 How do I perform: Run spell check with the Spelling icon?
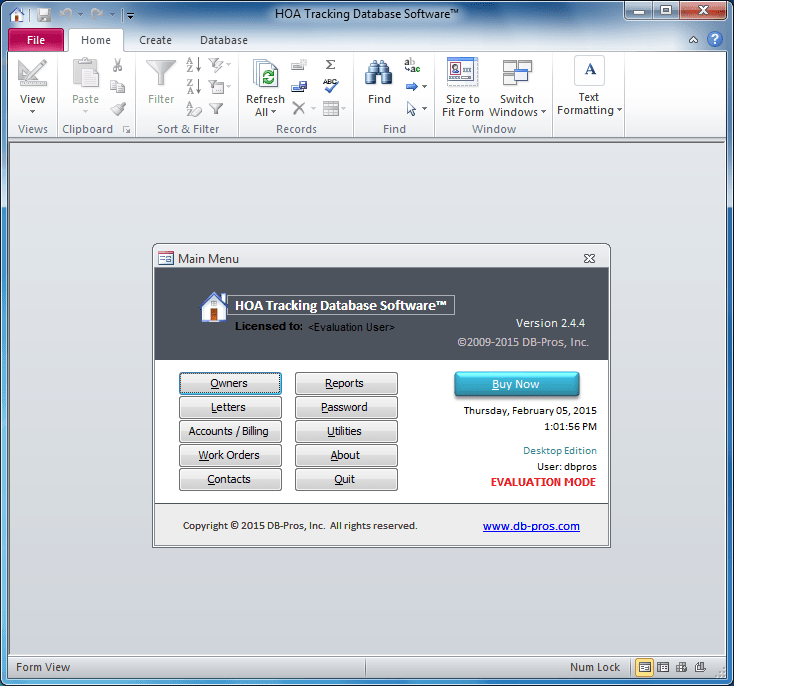[x=331, y=84]
